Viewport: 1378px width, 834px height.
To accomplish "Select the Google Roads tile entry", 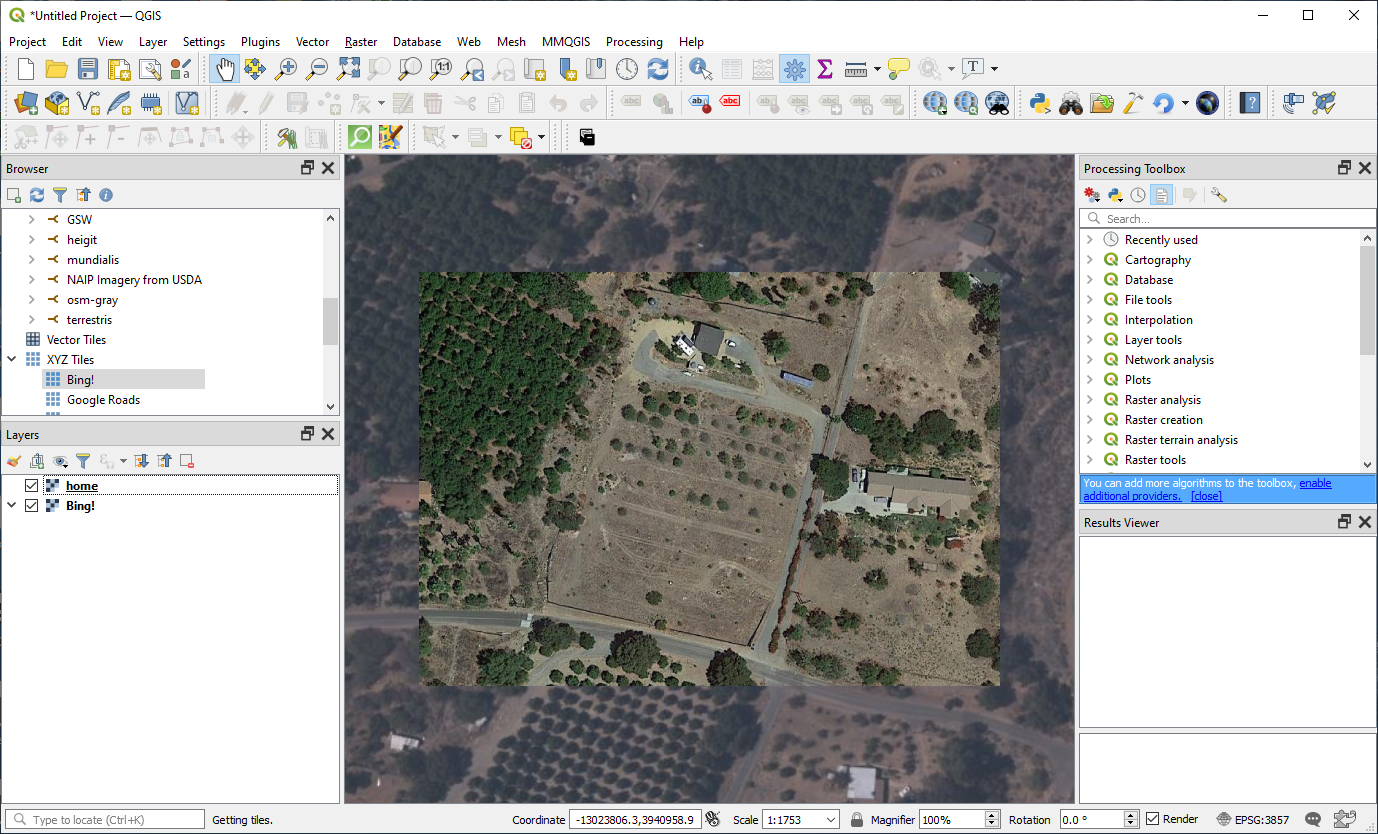I will 103,399.
